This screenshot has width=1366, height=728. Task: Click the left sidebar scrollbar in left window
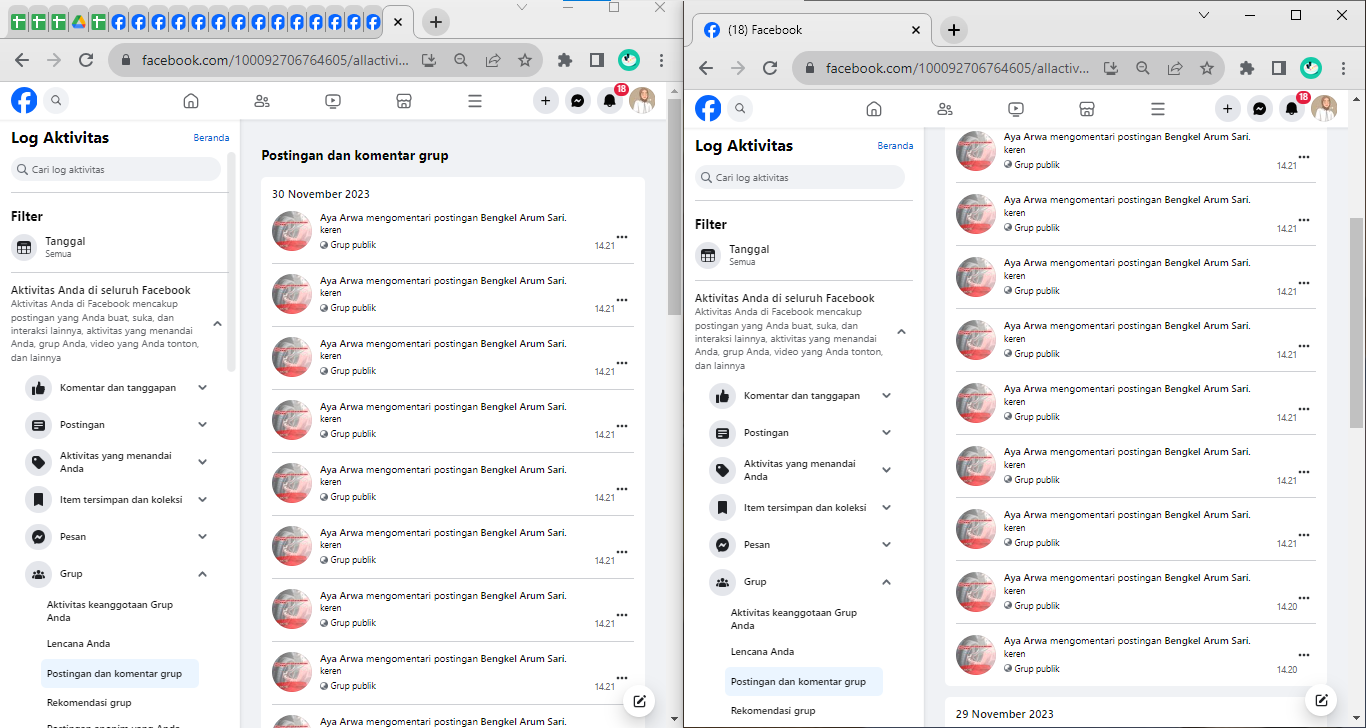pyautogui.click(x=232, y=260)
